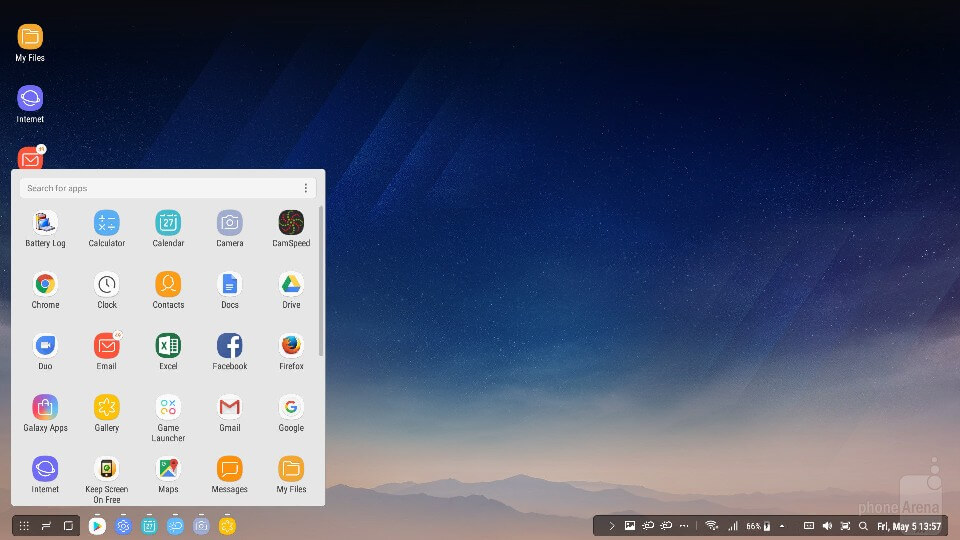Toggle the on-screen keyboard icon
This screenshot has width=960, height=540.
(x=809, y=526)
